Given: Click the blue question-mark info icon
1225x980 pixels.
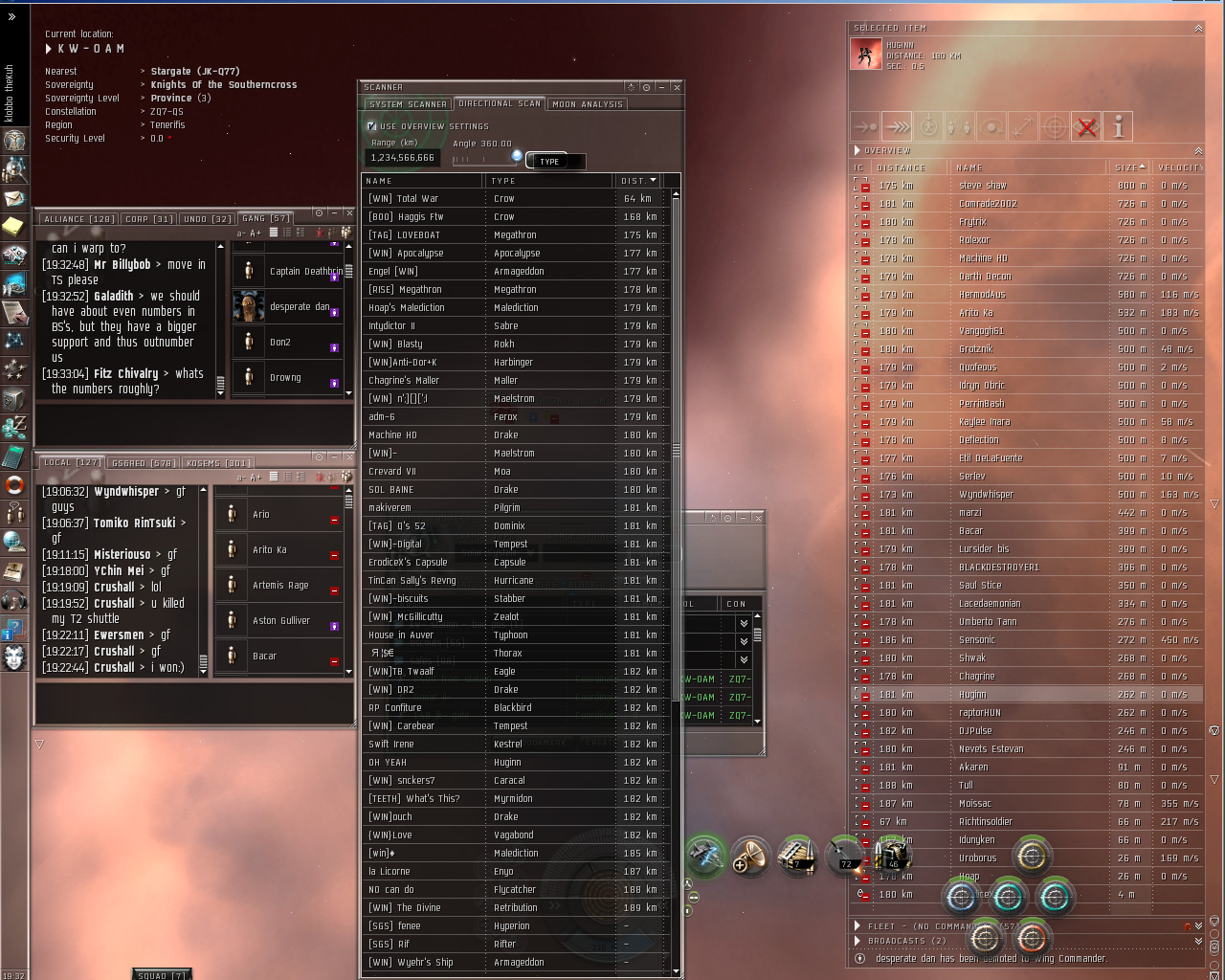Looking at the screenshot, I should [x=14, y=629].
